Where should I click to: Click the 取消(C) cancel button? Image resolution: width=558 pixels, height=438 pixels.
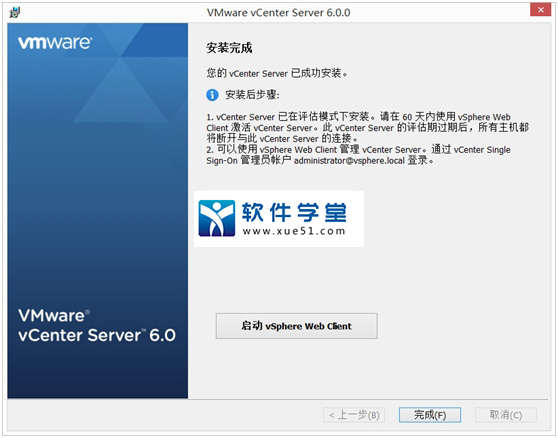point(506,415)
